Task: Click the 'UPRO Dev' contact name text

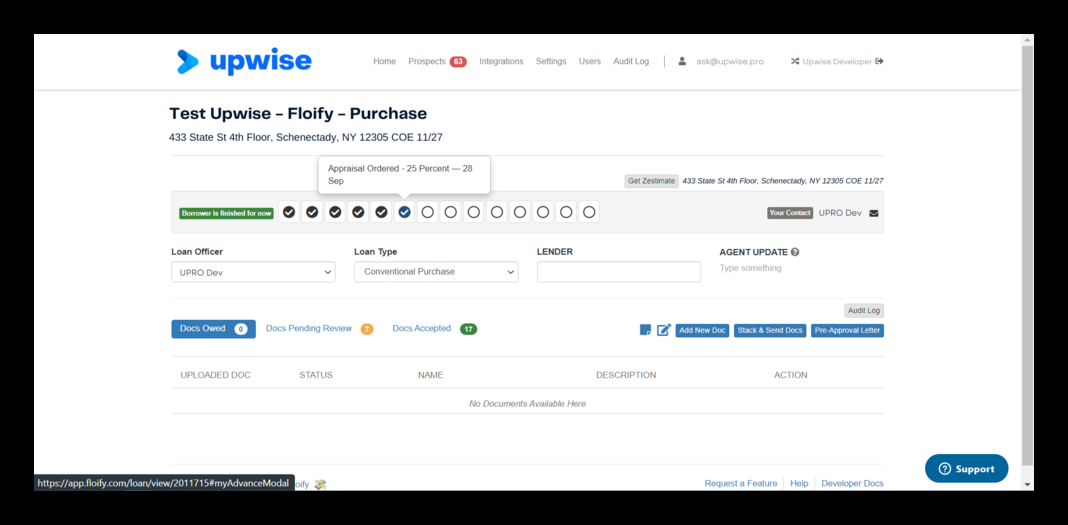Action: 840,213
